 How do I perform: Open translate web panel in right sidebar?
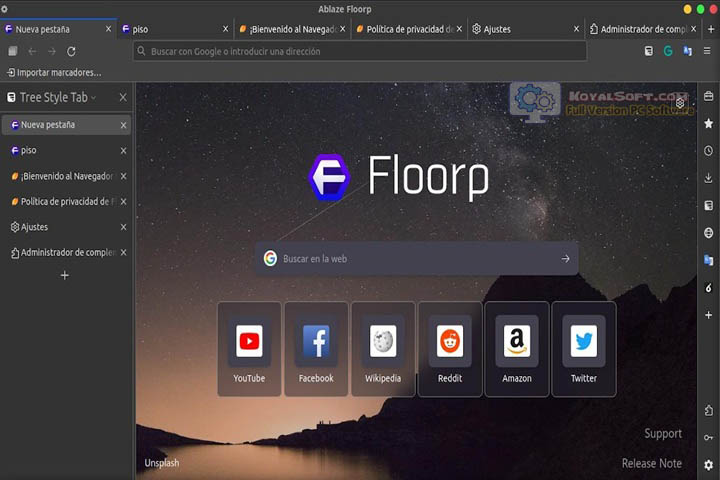709,260
